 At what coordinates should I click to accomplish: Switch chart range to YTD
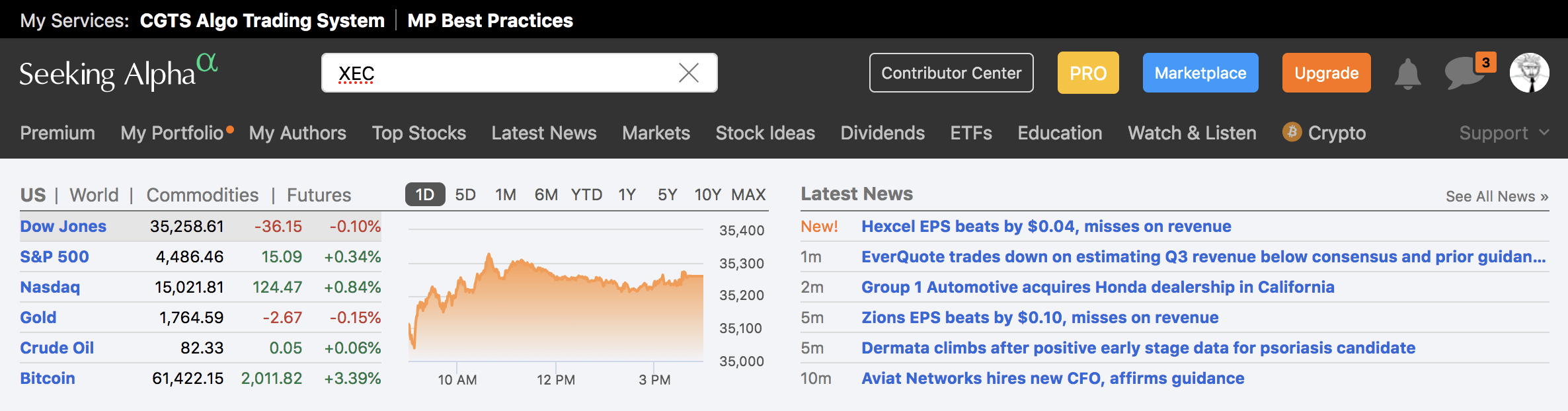coord(586,195)
